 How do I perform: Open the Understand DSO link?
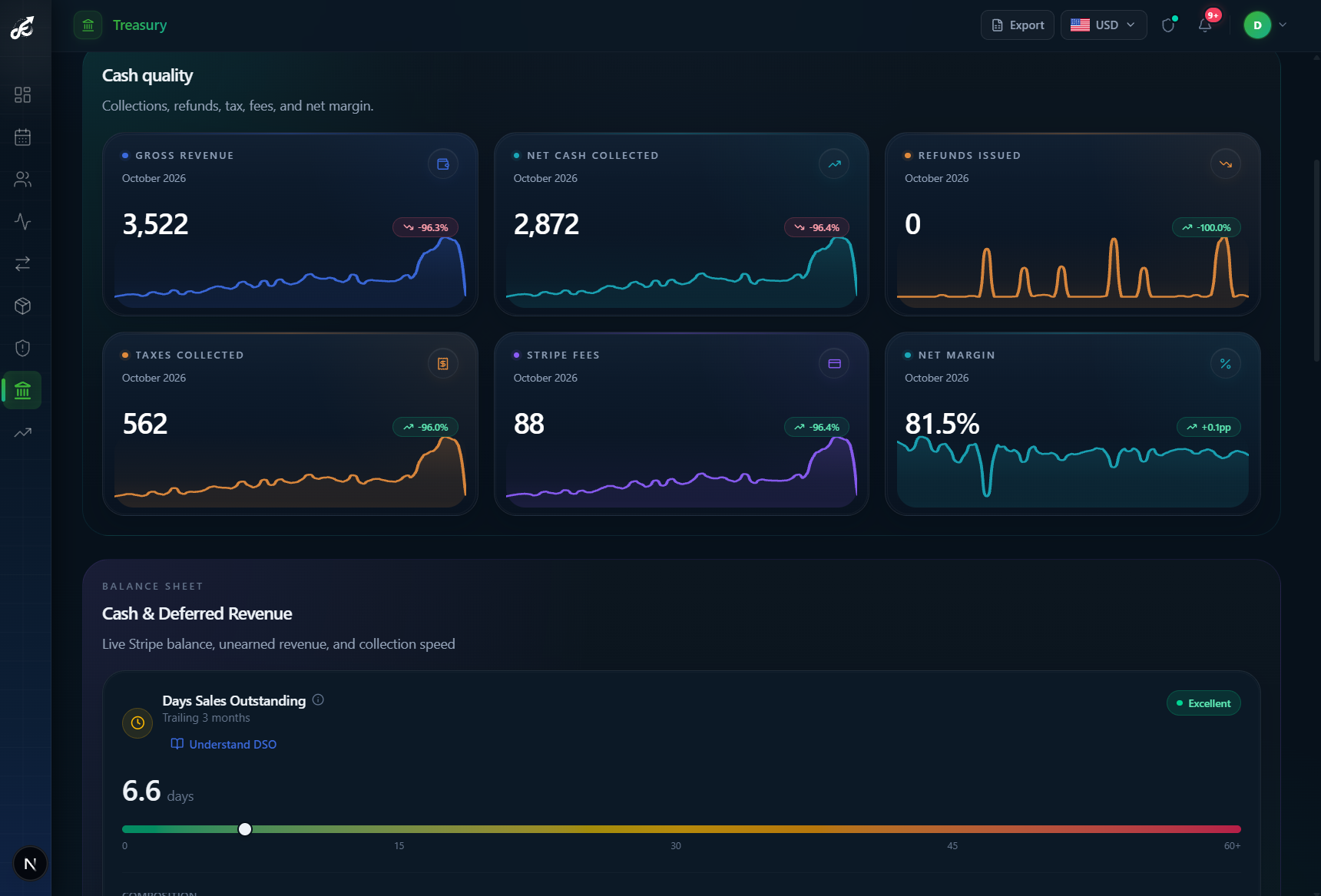pos(223,744)
